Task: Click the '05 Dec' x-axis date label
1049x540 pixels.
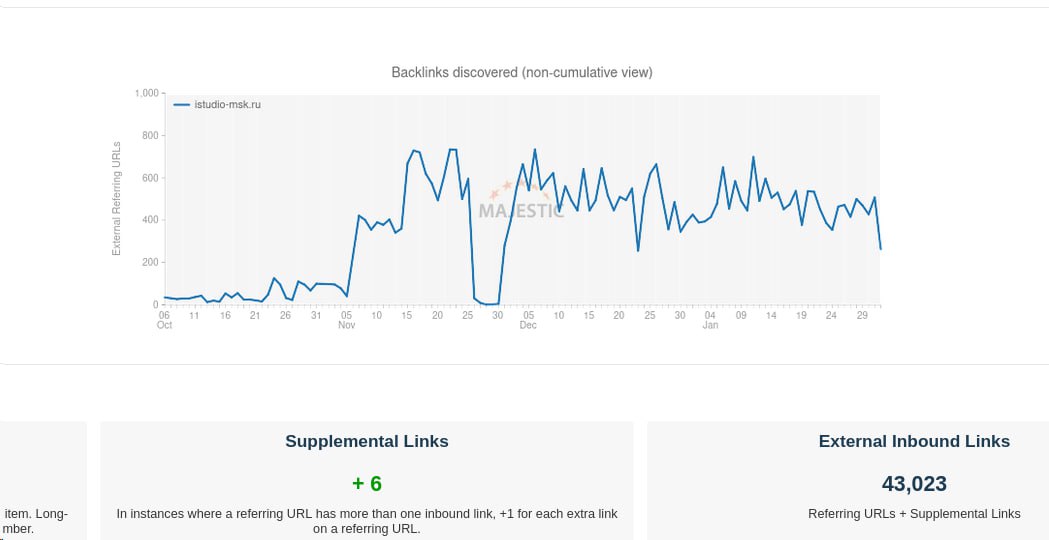Action: 528,320
